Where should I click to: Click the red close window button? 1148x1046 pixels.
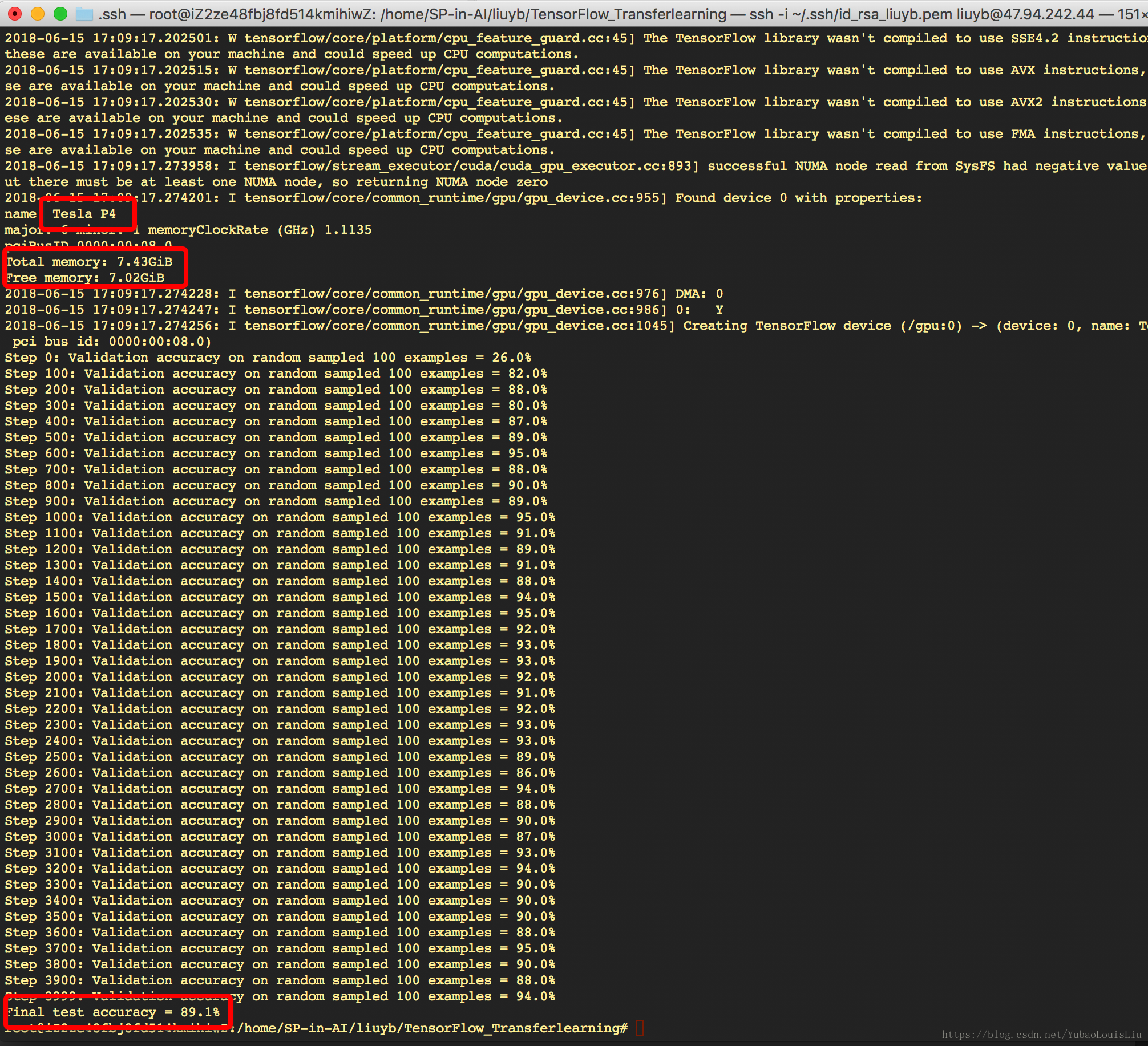pos(15,14)
